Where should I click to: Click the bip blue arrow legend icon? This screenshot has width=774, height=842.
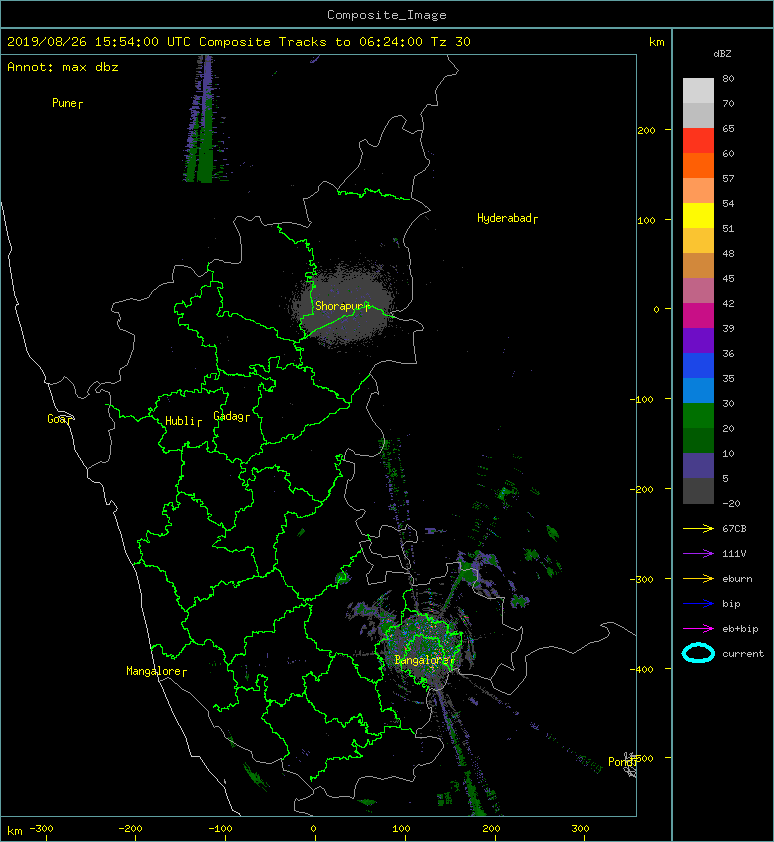tap(698, 604)
